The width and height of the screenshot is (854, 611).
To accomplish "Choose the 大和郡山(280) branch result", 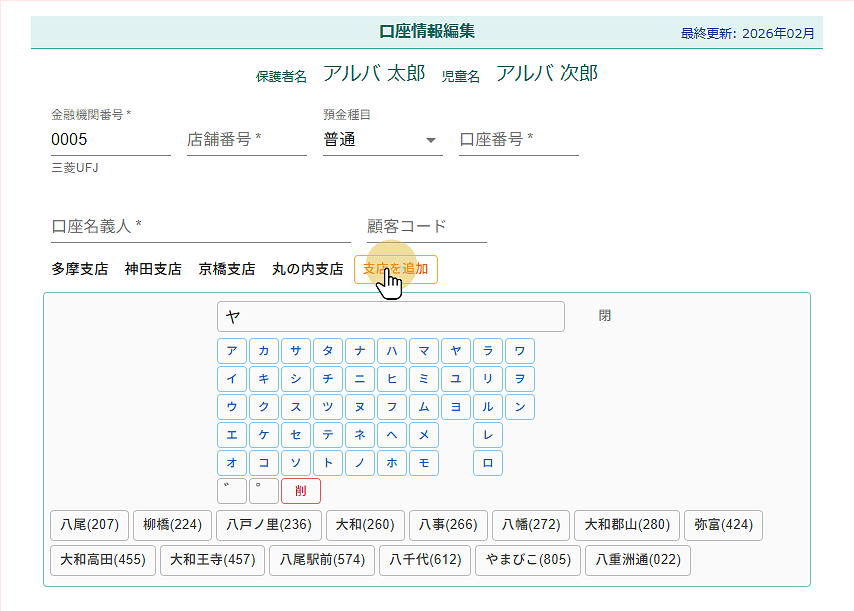I will pyautogui.click(x=626, y=525).
